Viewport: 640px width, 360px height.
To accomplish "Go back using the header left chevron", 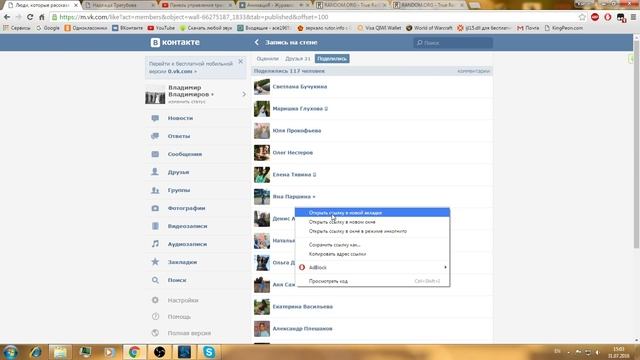I will 257,42.
